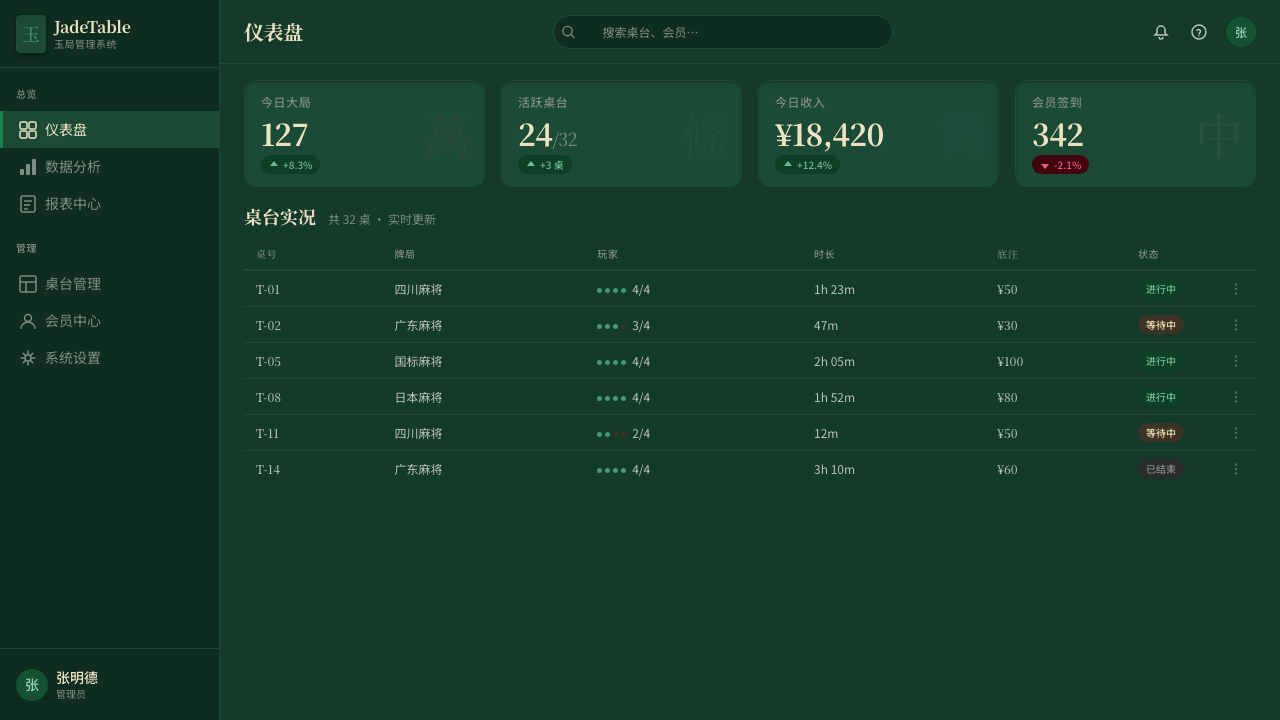Open the 活跃桌台 stat card
Image resolution: width=1280 pixels, height=720 pixels.
coord(622,134)
